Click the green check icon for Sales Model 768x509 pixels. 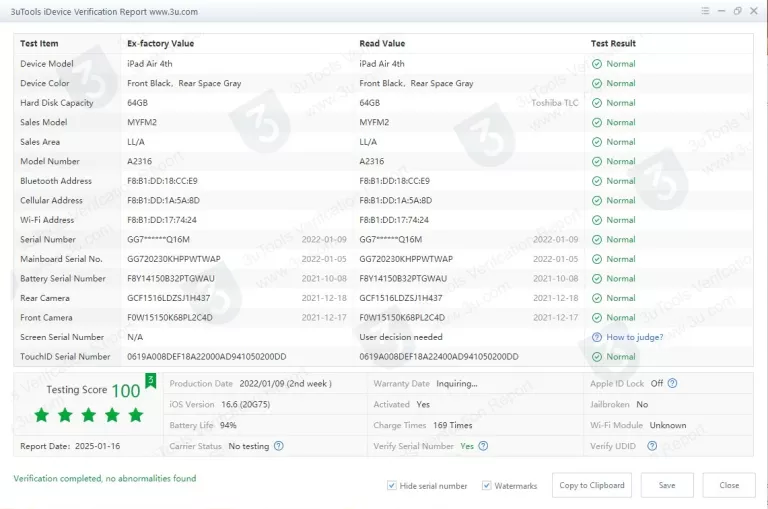(x=597, y=122)
